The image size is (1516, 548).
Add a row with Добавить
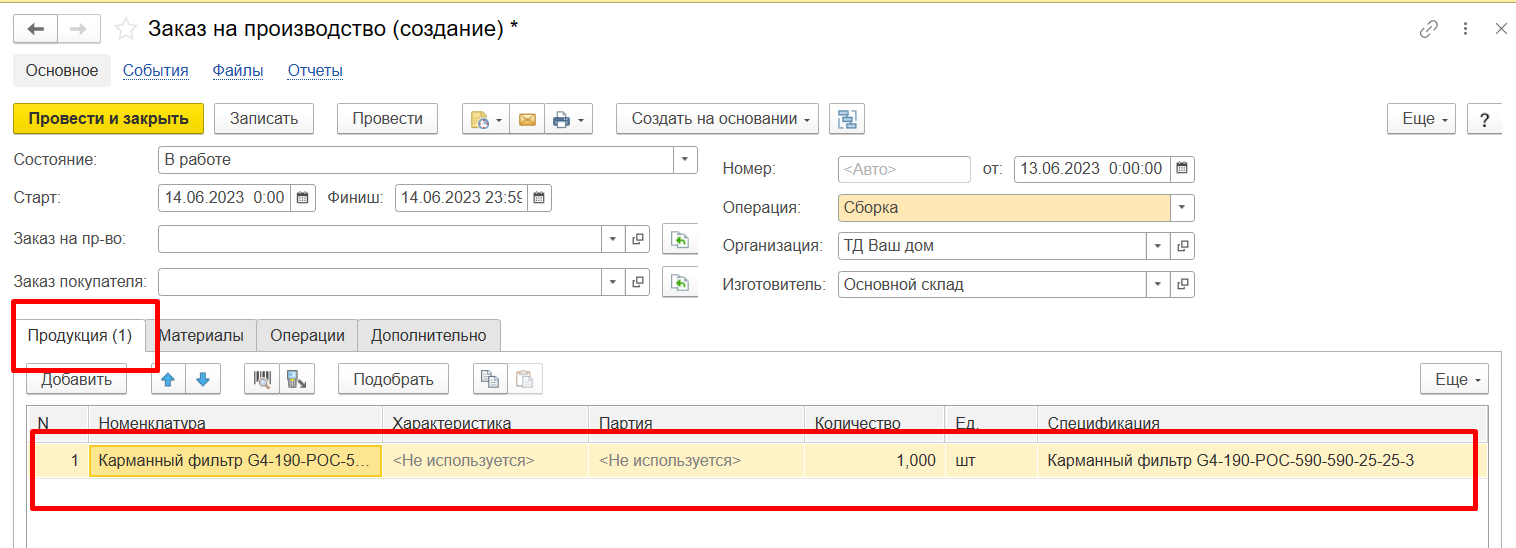pyautogui.click(x=76, y=379)
